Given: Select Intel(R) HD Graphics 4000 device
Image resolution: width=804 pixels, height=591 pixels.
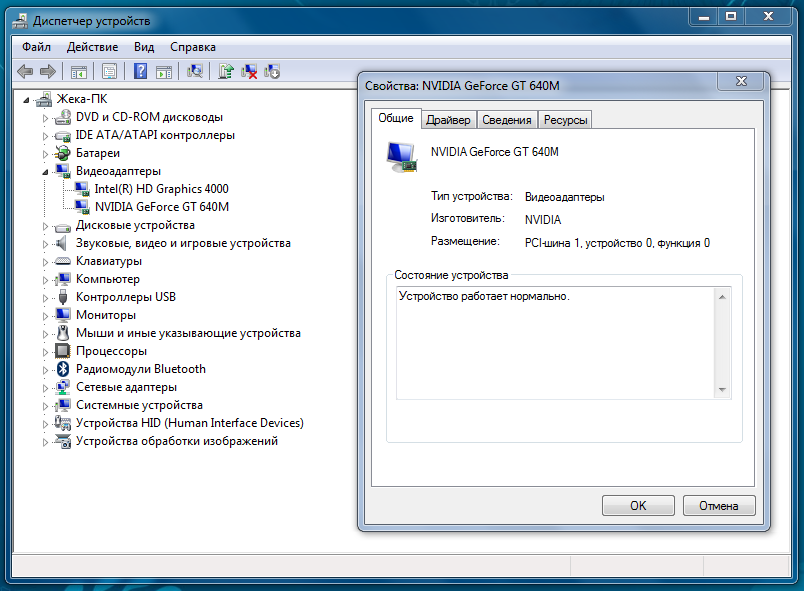Looking at the screenshot, I should [162, 189].
